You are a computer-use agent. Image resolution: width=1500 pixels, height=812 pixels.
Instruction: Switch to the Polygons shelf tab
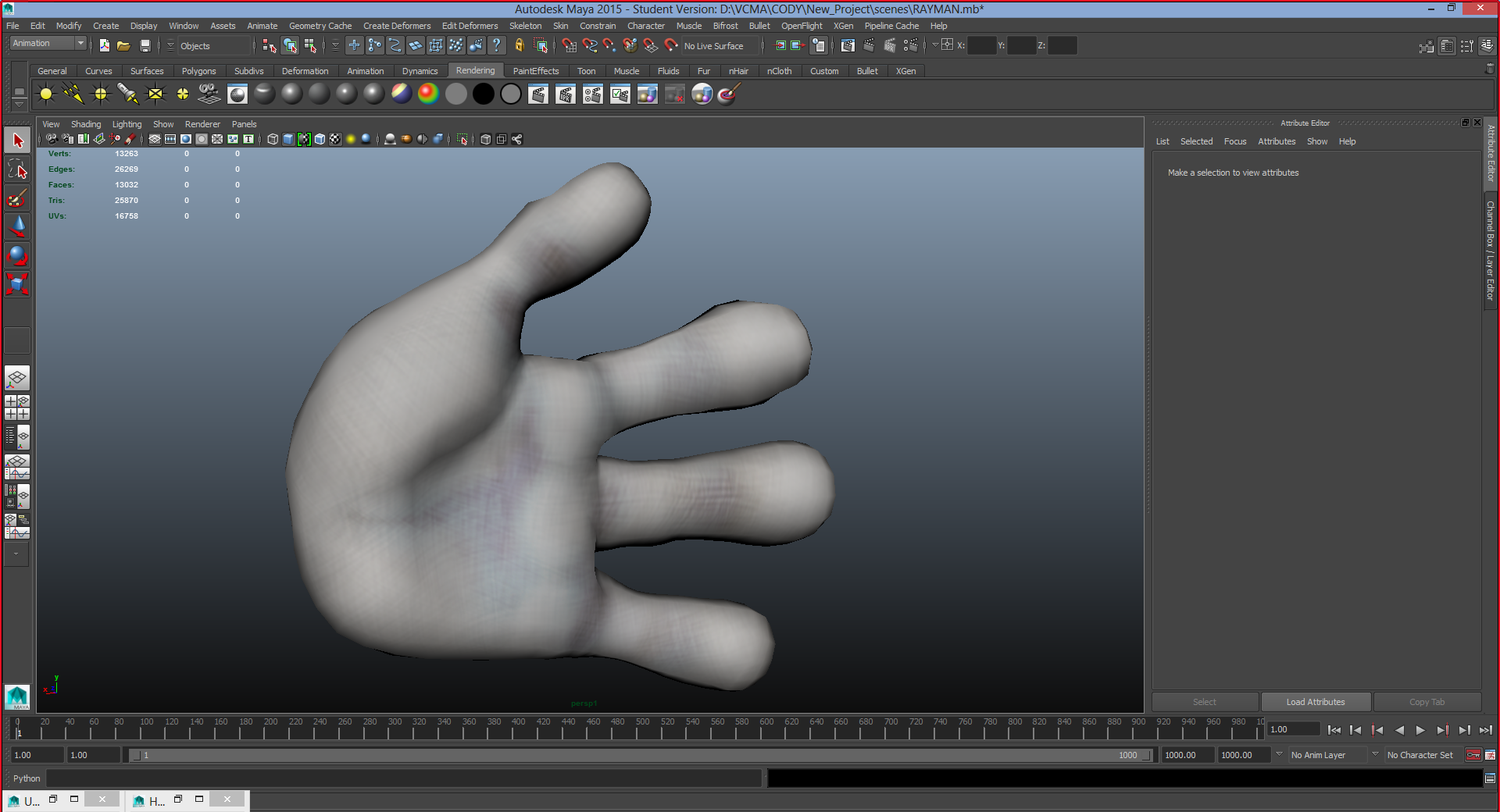(198, 71)
